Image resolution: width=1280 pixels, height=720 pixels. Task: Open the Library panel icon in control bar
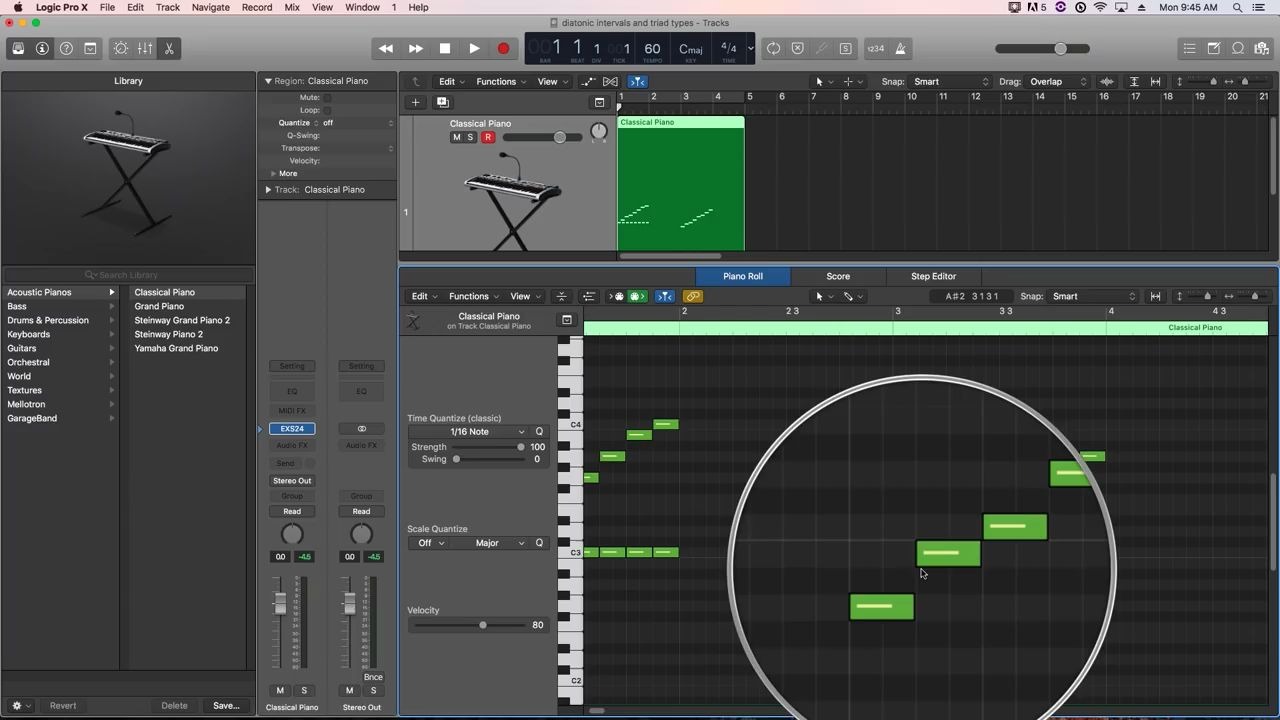click(18, 48)
